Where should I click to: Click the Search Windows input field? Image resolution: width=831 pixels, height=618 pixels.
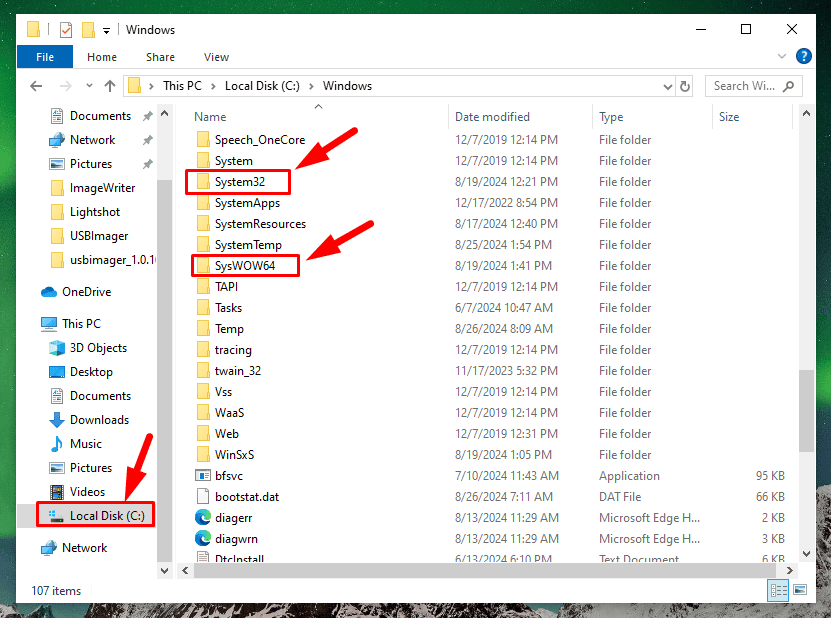pos(753,86)
